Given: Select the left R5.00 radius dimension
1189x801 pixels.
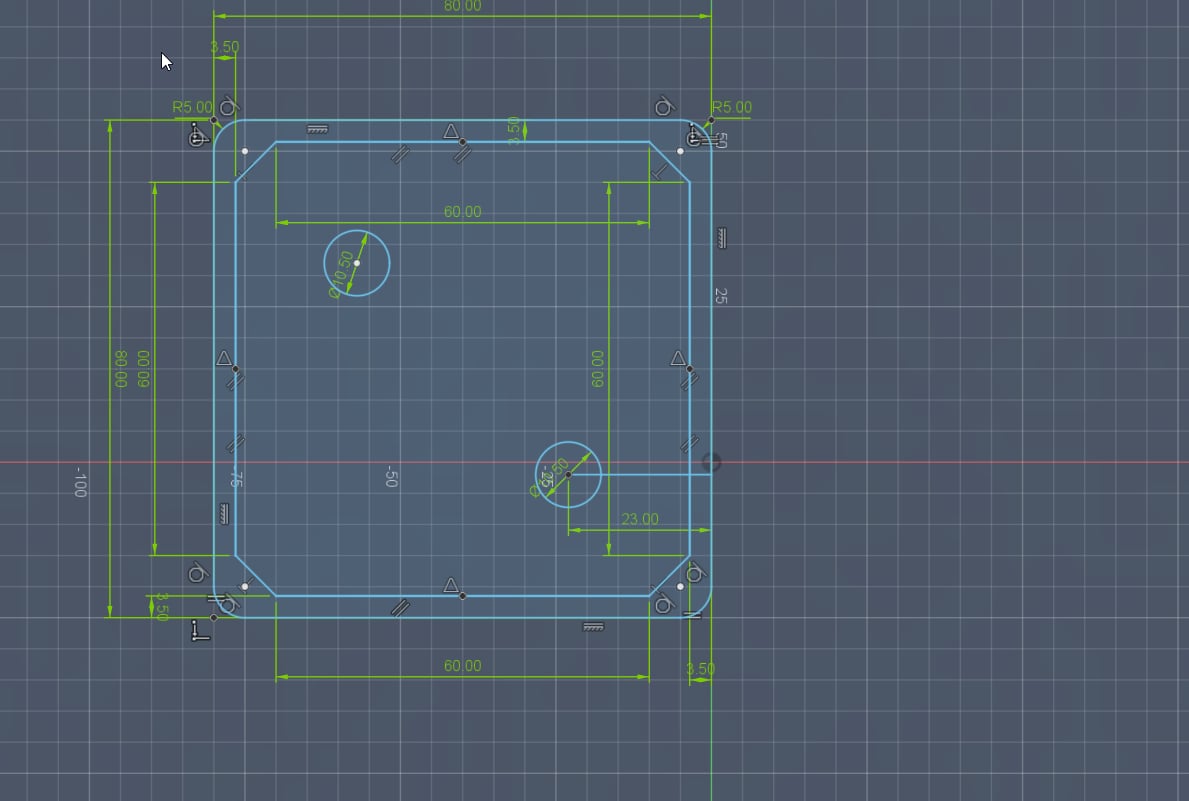Looking at the screenshot, I should tap(193, 108).
